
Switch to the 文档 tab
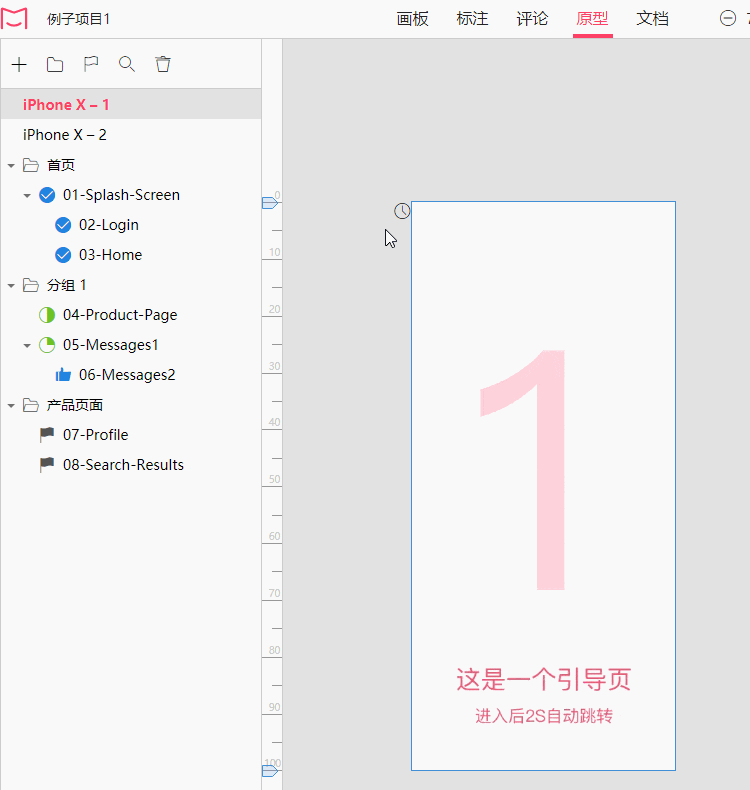click(652, 19)
